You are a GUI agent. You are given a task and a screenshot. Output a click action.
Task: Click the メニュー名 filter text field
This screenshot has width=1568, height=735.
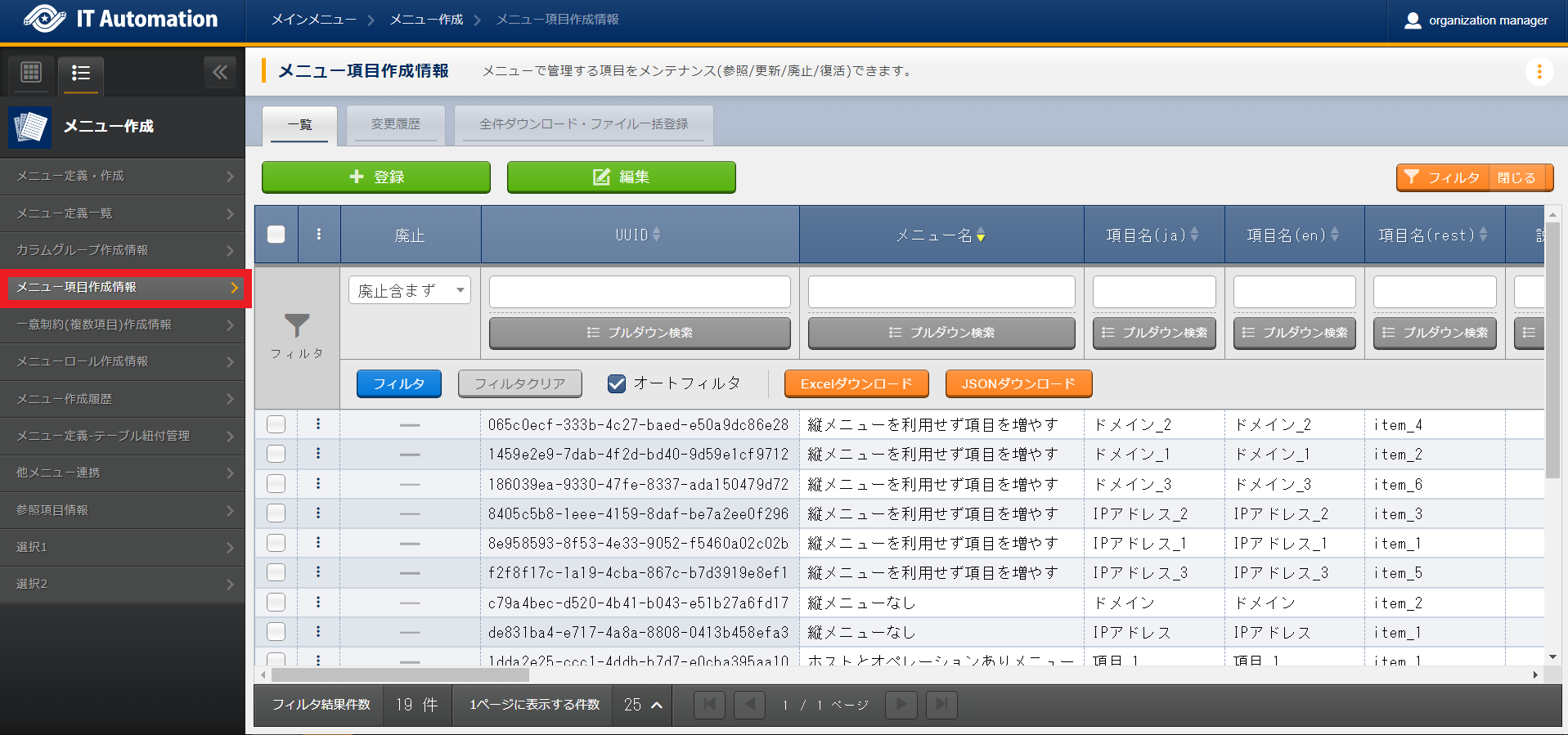coord(941,291)
